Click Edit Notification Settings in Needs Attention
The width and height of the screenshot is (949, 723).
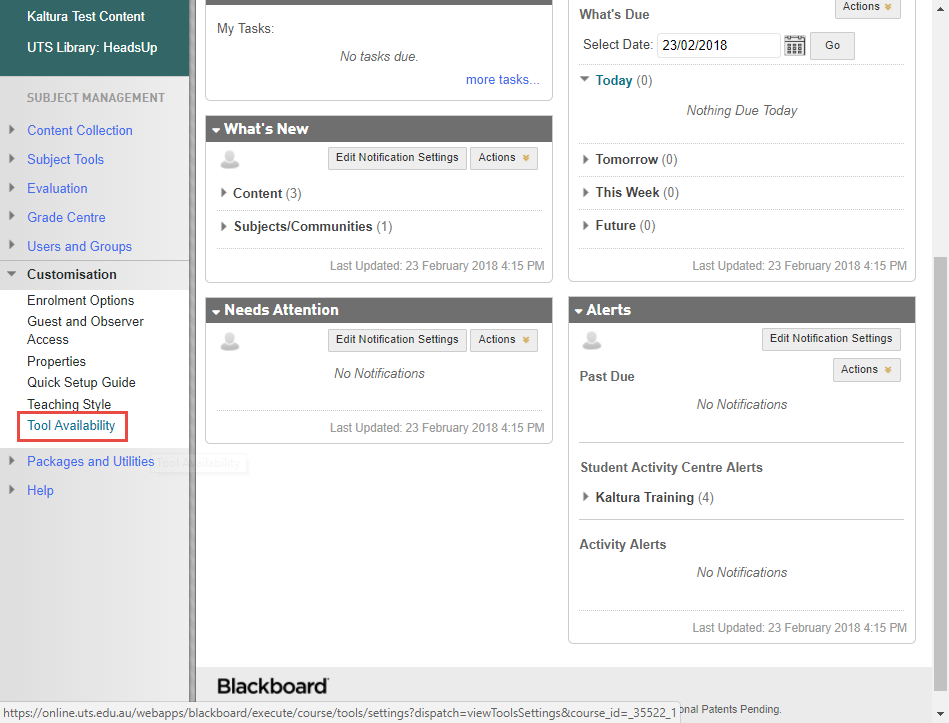pyautogui.click(x=397, y=340)
